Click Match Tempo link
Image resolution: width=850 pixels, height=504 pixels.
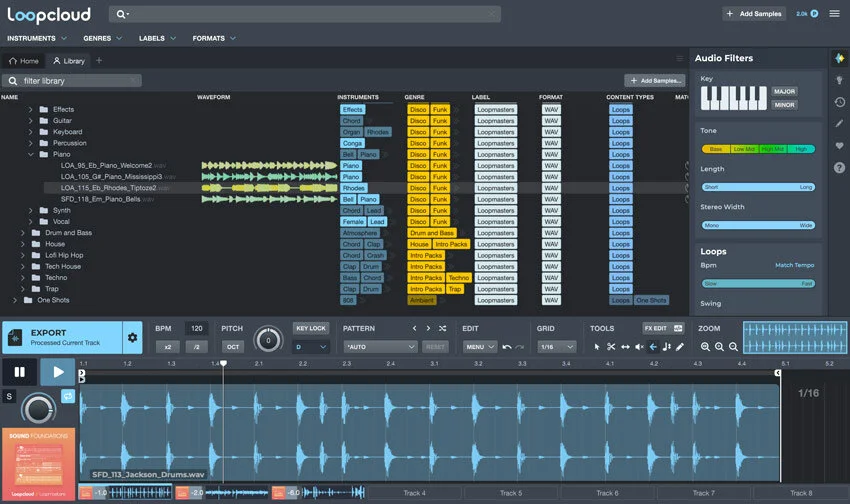coord(794,266)
